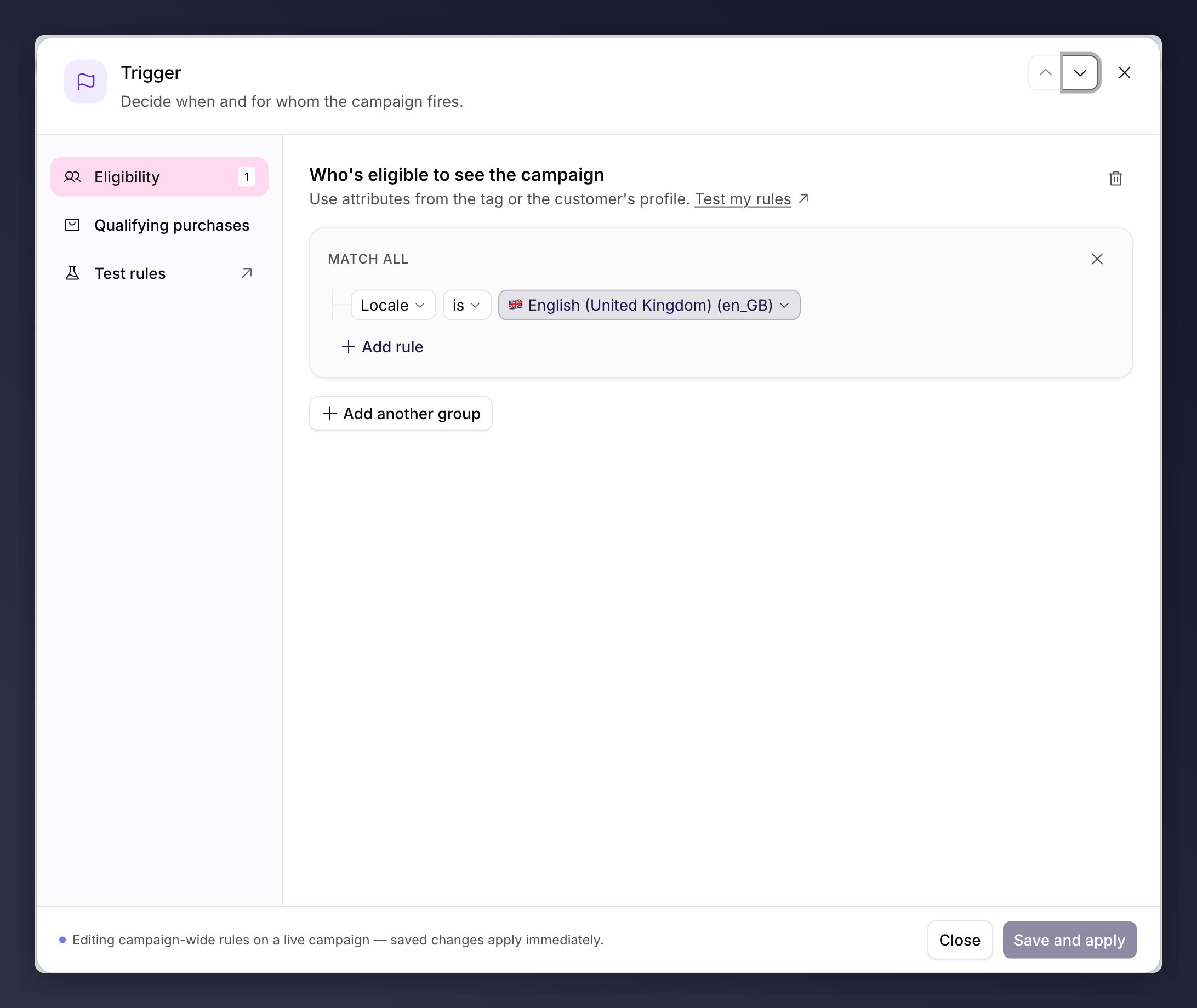Click the Eligibility count badge
Viewport: 1197px width, 1008px height.
click(247, 176)
